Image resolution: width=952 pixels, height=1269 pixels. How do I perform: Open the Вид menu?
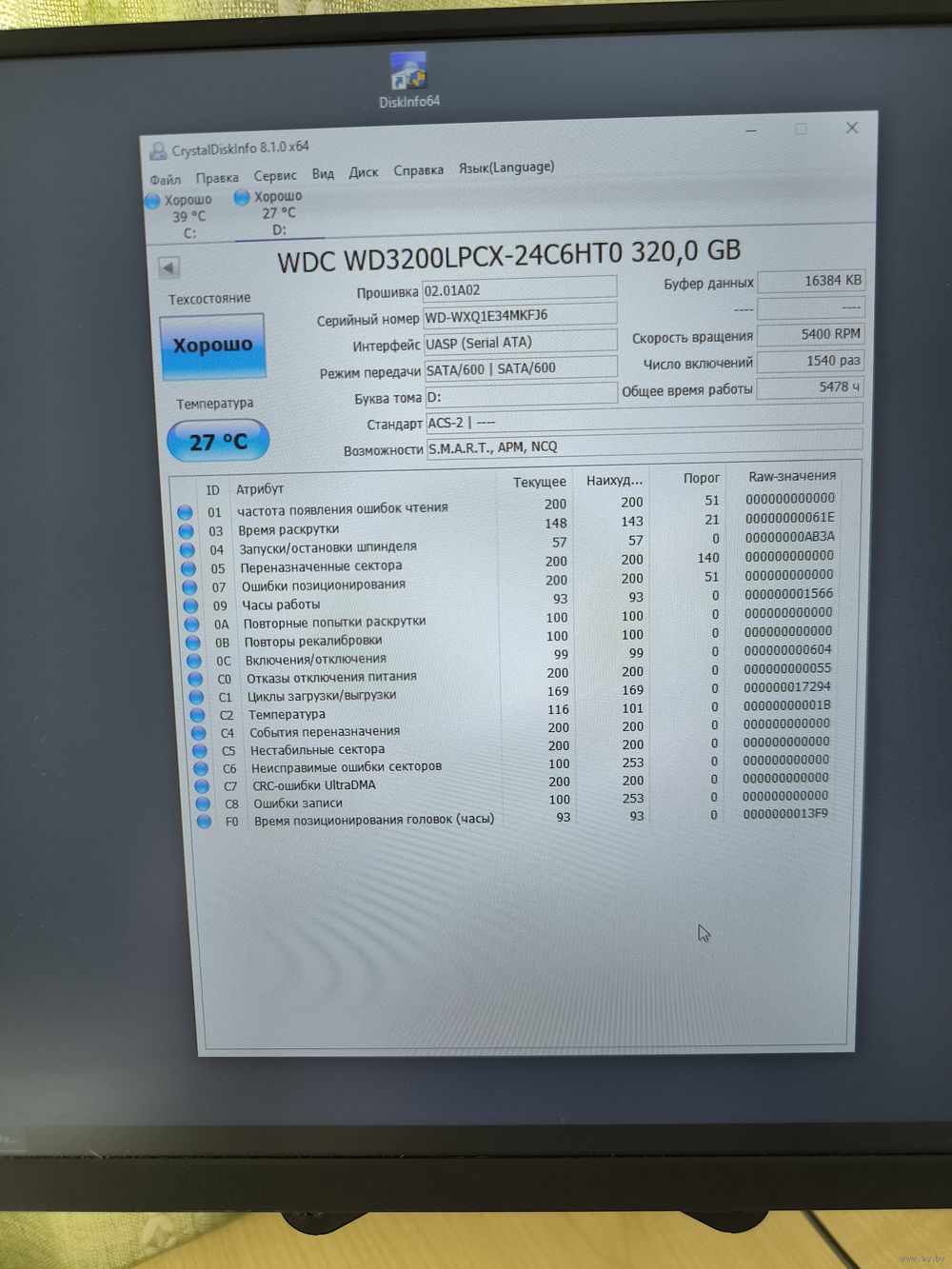pyautogui.click(x=323, y=174)
